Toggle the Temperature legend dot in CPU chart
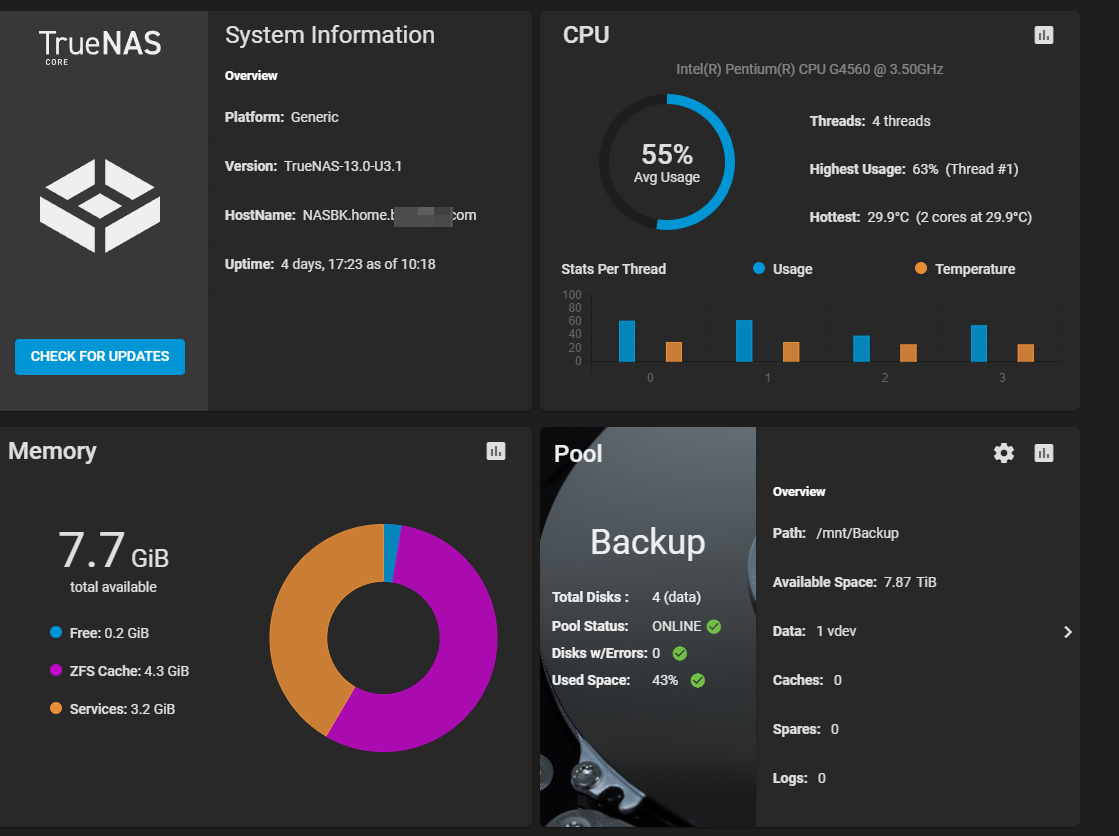 (921, 268)
